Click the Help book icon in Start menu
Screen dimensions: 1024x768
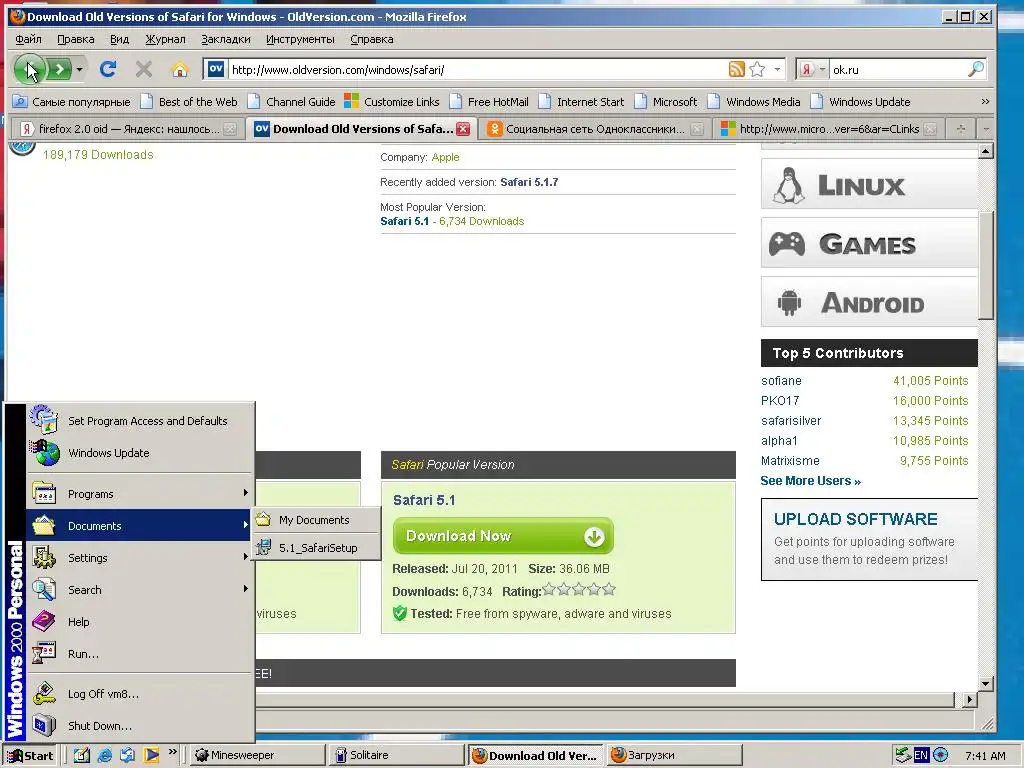[44, 621]
